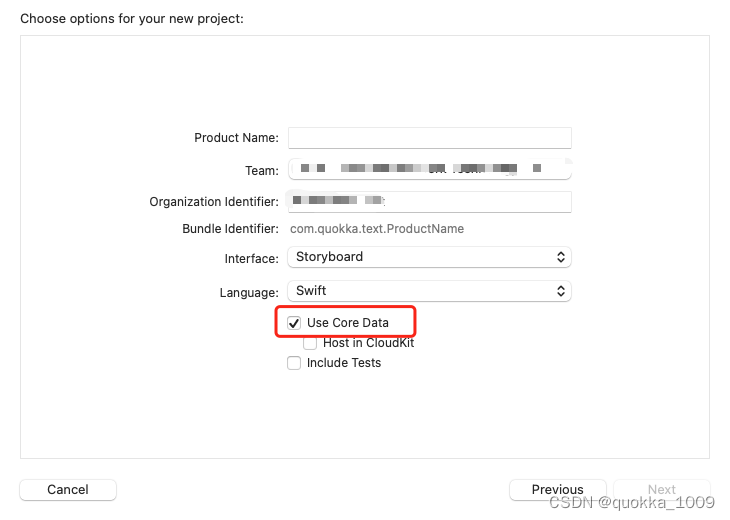
Task: Click the Interface label
Action: click(x=251, y=259)
